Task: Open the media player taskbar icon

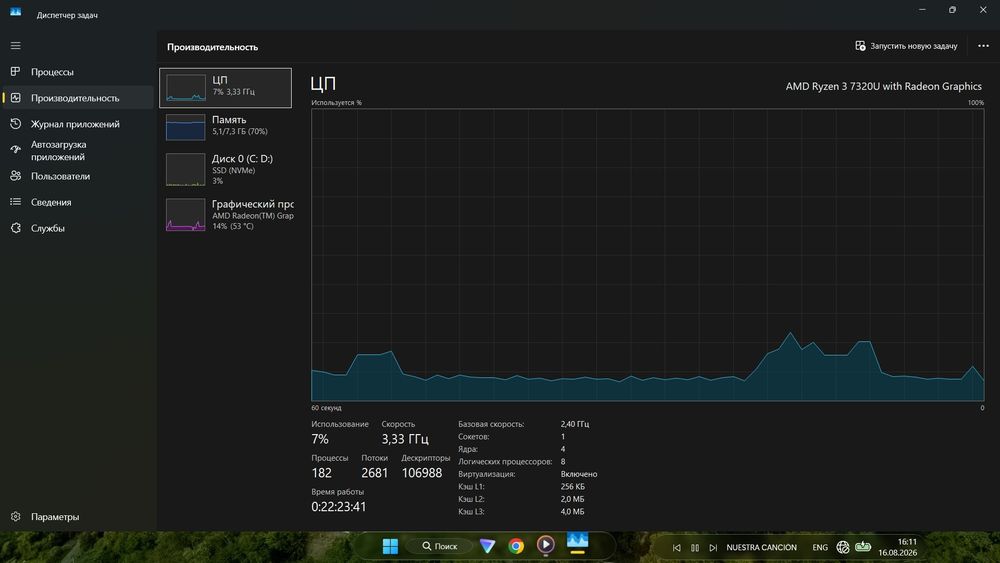Action: (545, 545)
